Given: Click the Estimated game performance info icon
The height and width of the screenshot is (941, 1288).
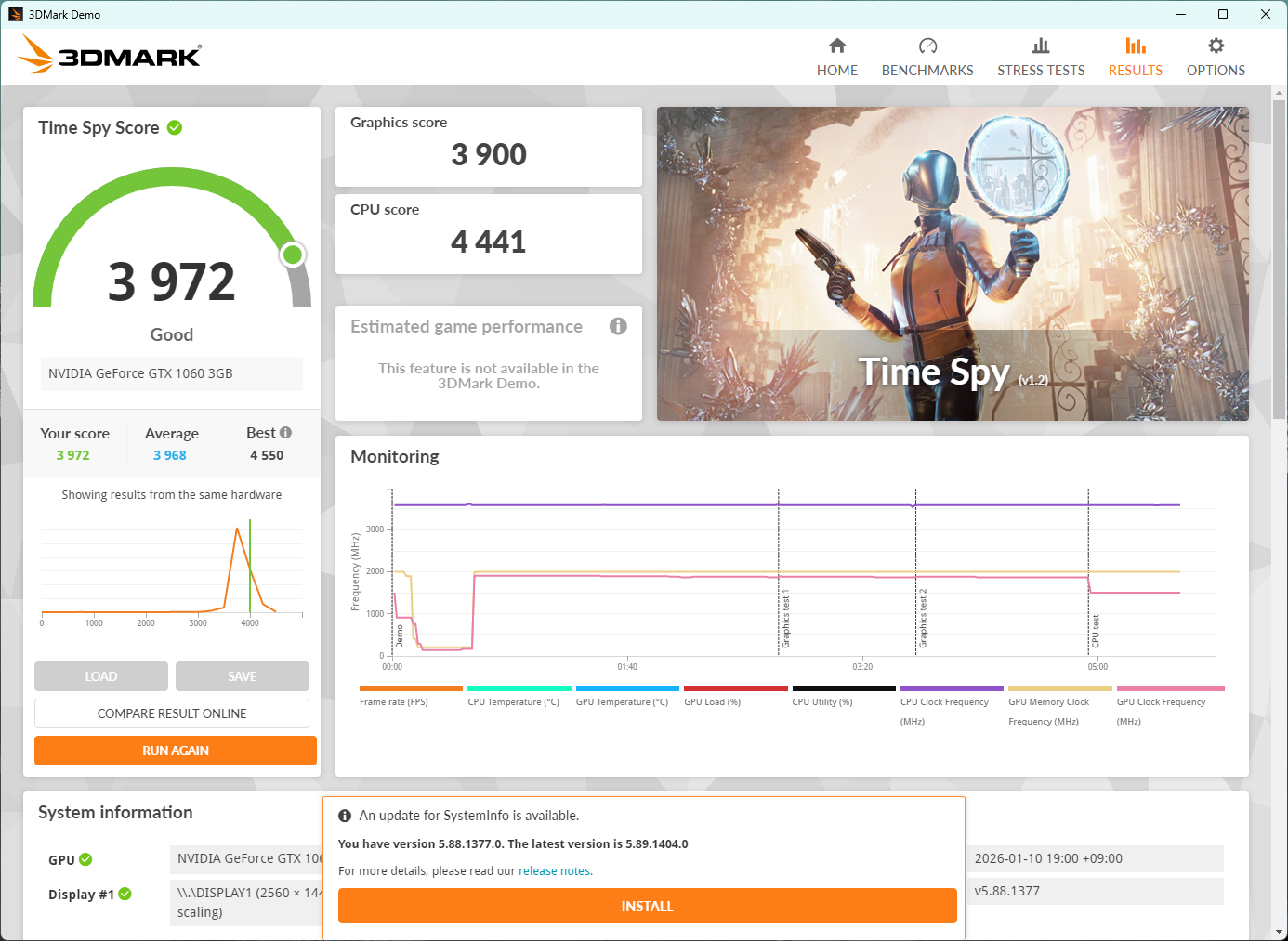Looking at the screenshot, I should (618, 326).
